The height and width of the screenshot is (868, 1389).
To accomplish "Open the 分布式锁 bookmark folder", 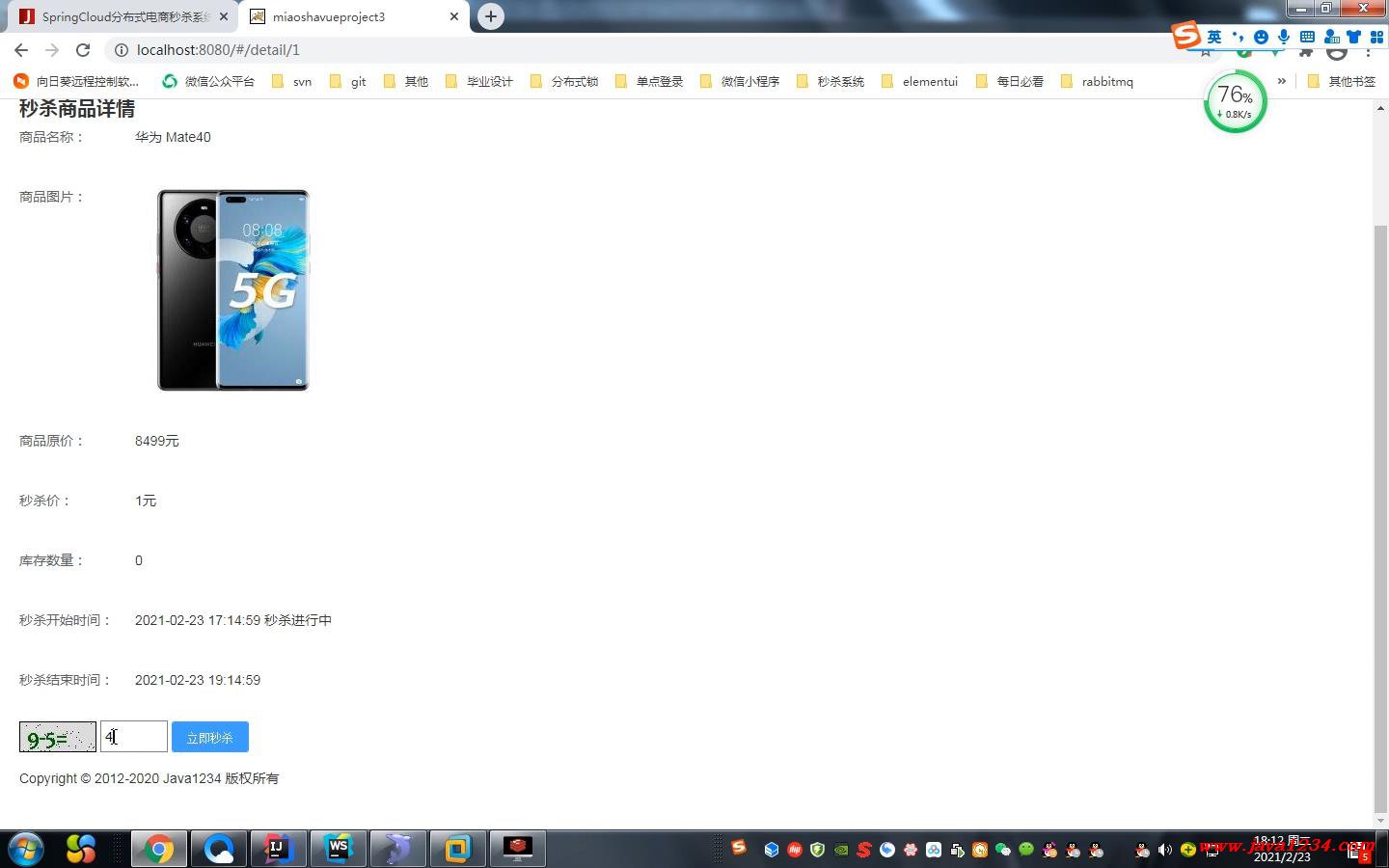I will 564,82.
